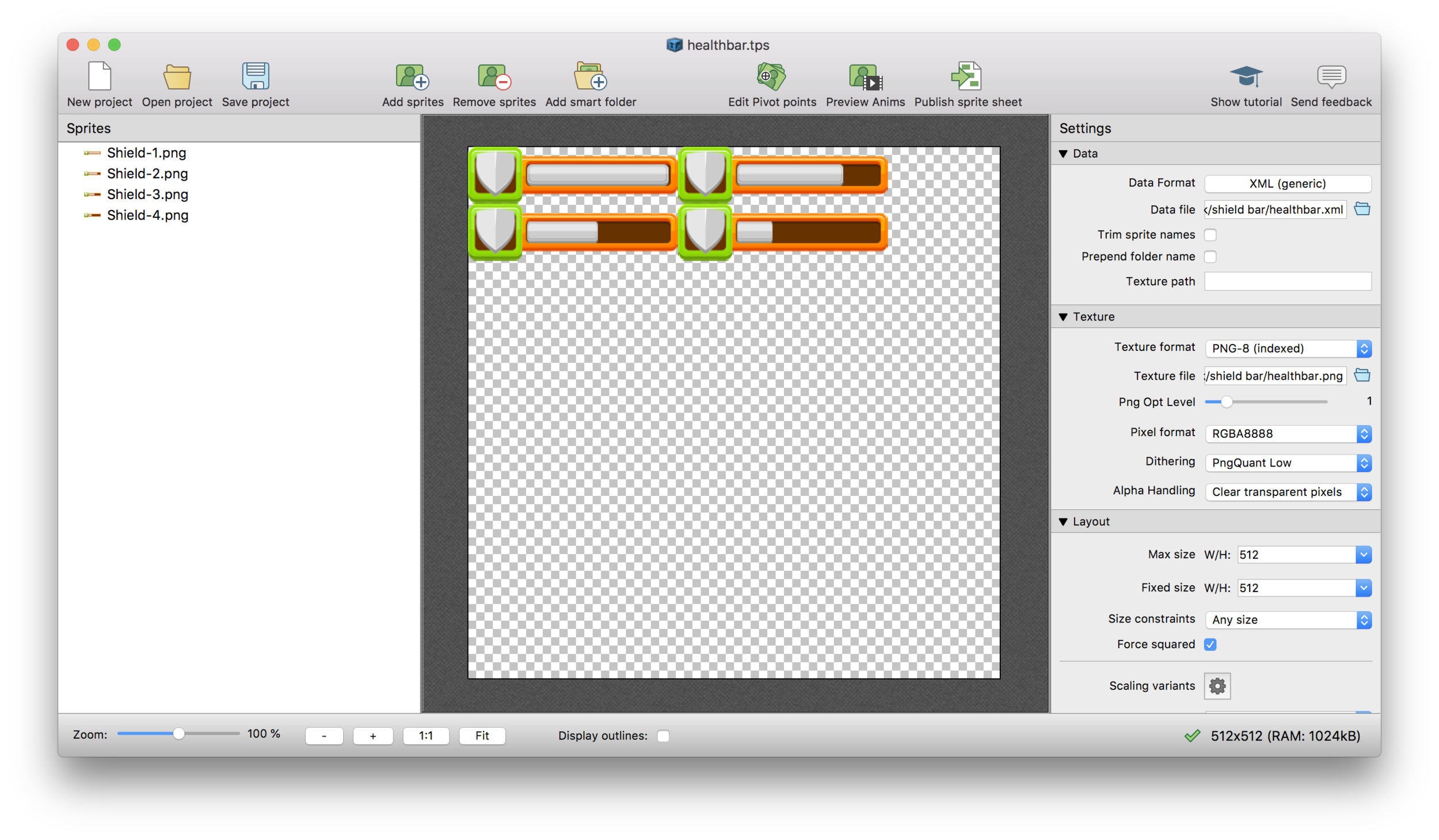
Task: Click Shield-4.png sprite thumbnail icon
Action: (92, 215)
